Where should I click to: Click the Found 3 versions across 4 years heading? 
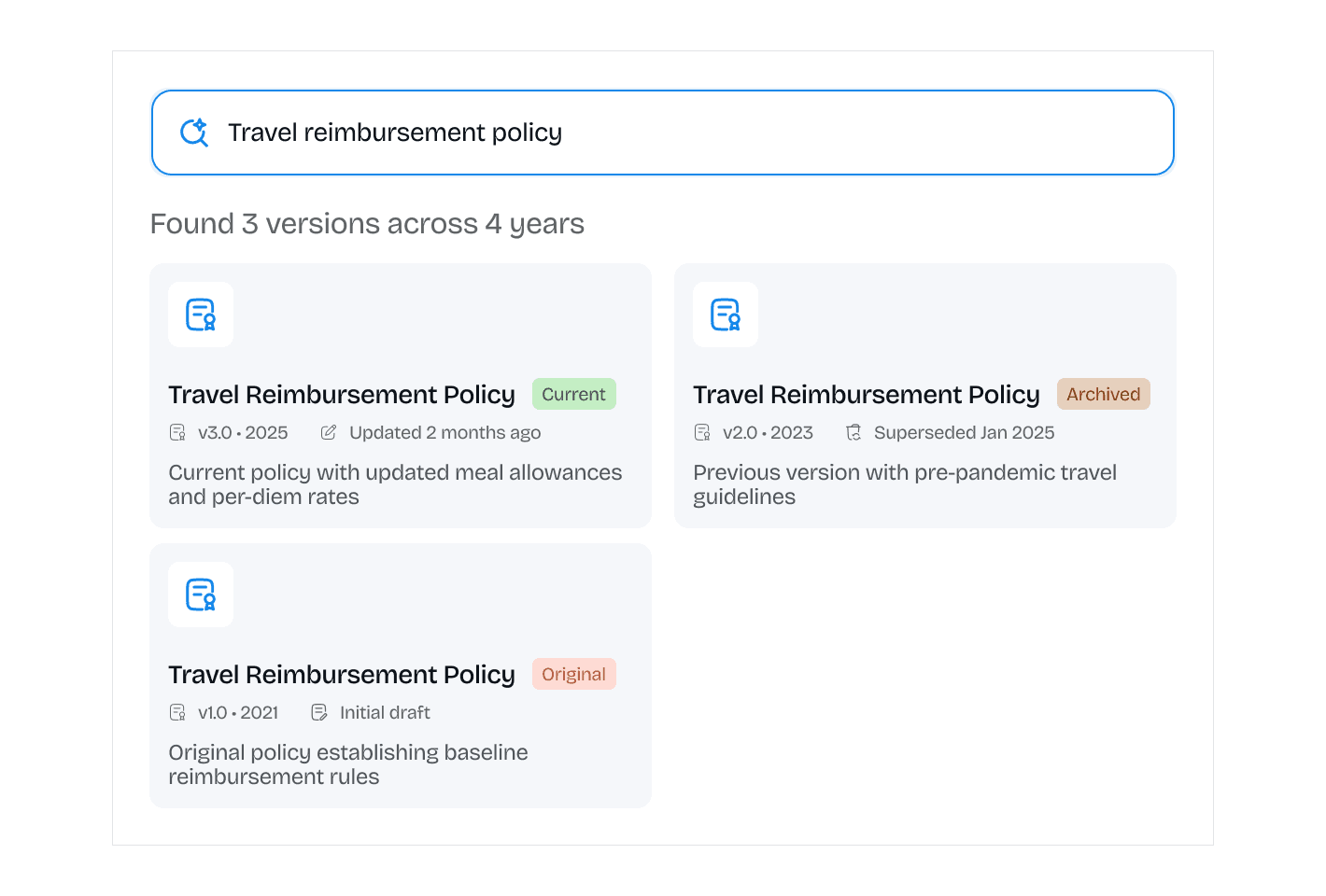coord(367,224)
